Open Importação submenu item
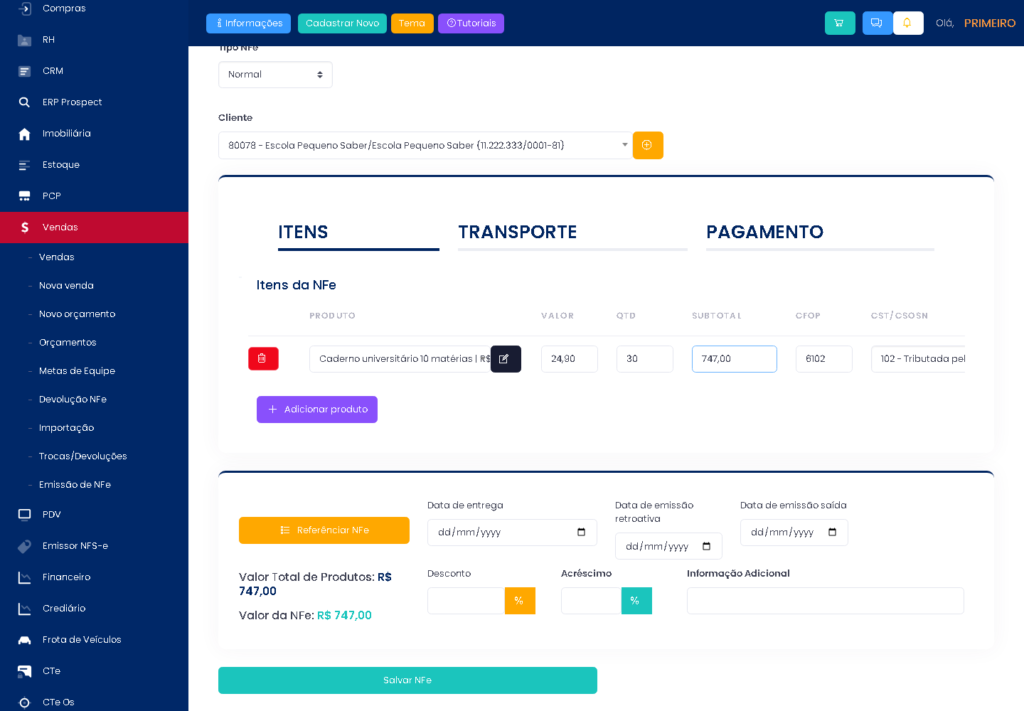The width and height of the screenshot is (1024, 711). pos(67,428)
